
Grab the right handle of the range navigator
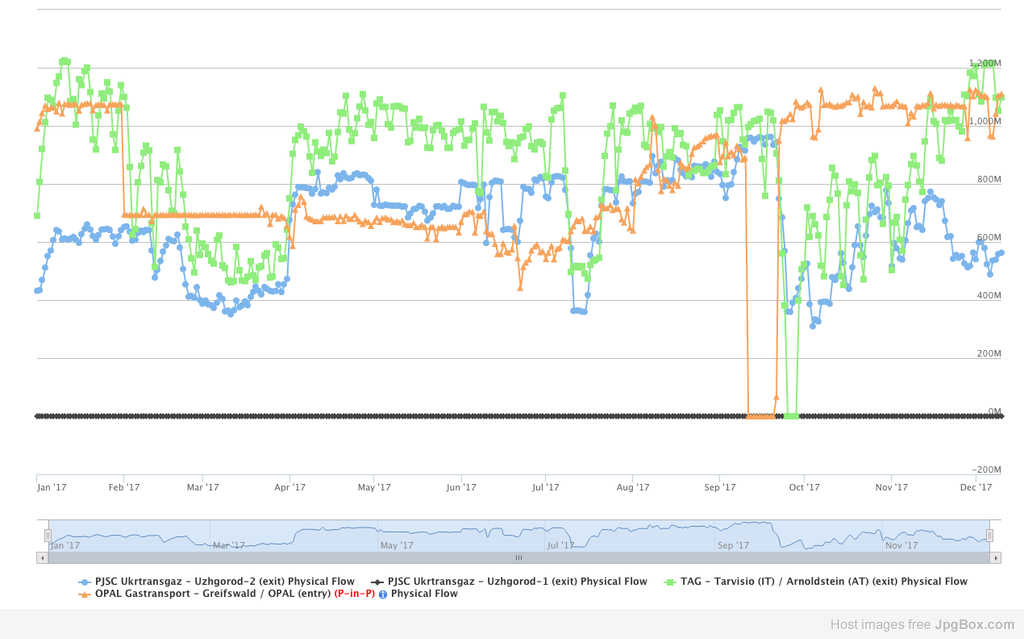click(989, 536)
